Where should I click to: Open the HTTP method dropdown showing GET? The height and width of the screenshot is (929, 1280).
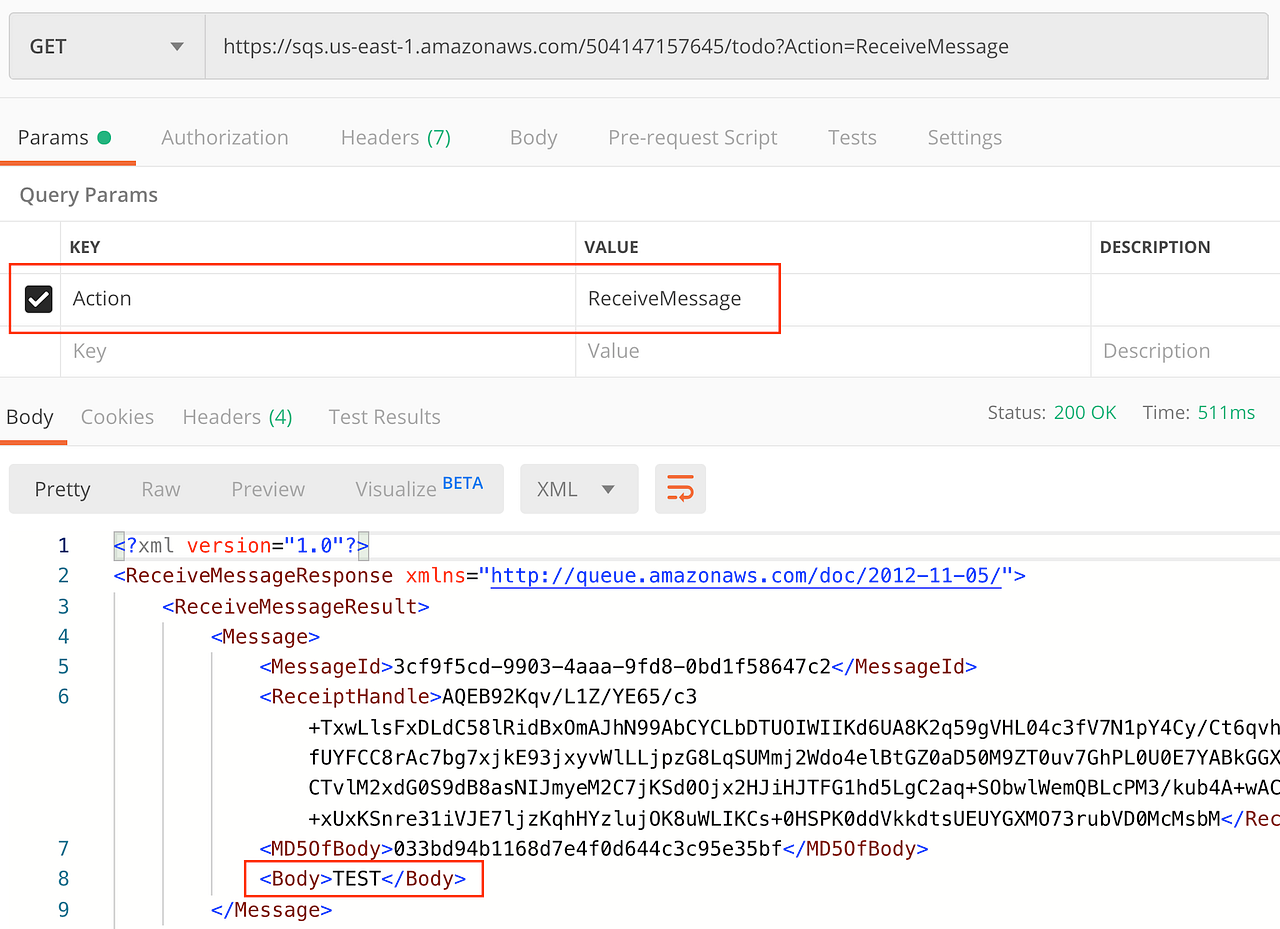(x=105, y=46)
